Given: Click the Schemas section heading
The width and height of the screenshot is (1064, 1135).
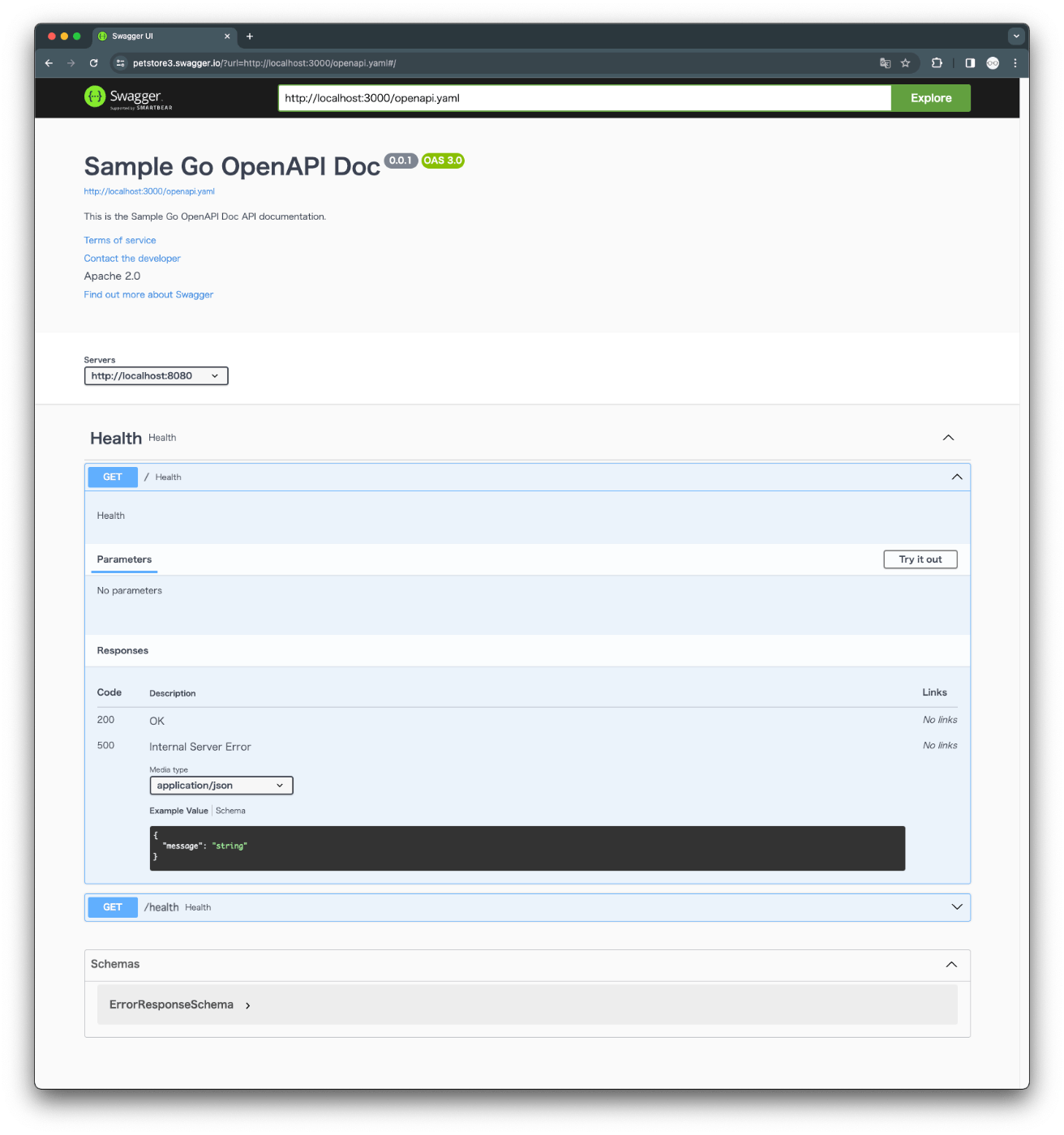Looking at the screenshot, I should (x=115, y=965).
